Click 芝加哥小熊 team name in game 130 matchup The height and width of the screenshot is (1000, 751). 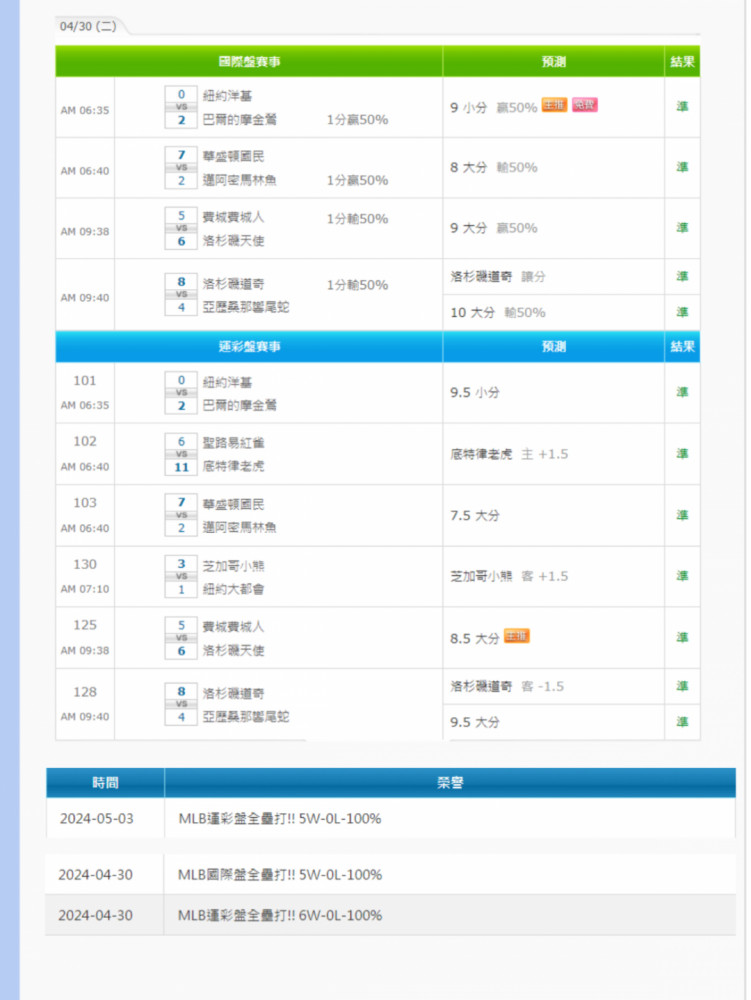coord(233,566)
